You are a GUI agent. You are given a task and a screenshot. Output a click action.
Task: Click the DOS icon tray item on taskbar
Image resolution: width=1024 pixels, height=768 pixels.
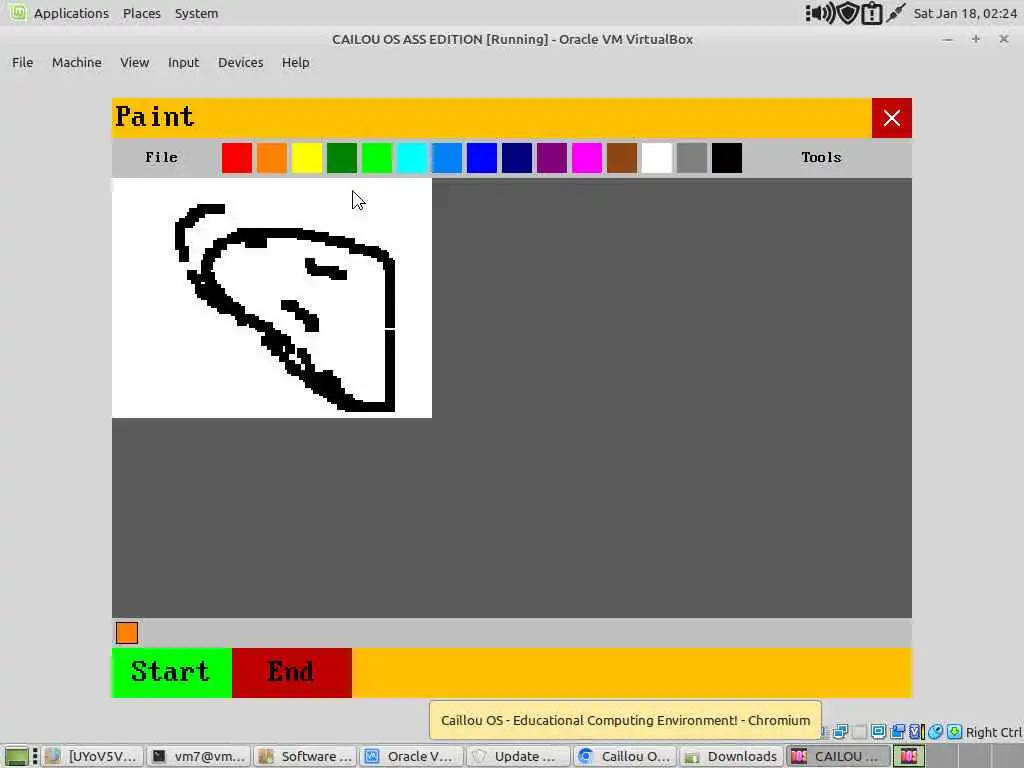click(x=909, y=756)
